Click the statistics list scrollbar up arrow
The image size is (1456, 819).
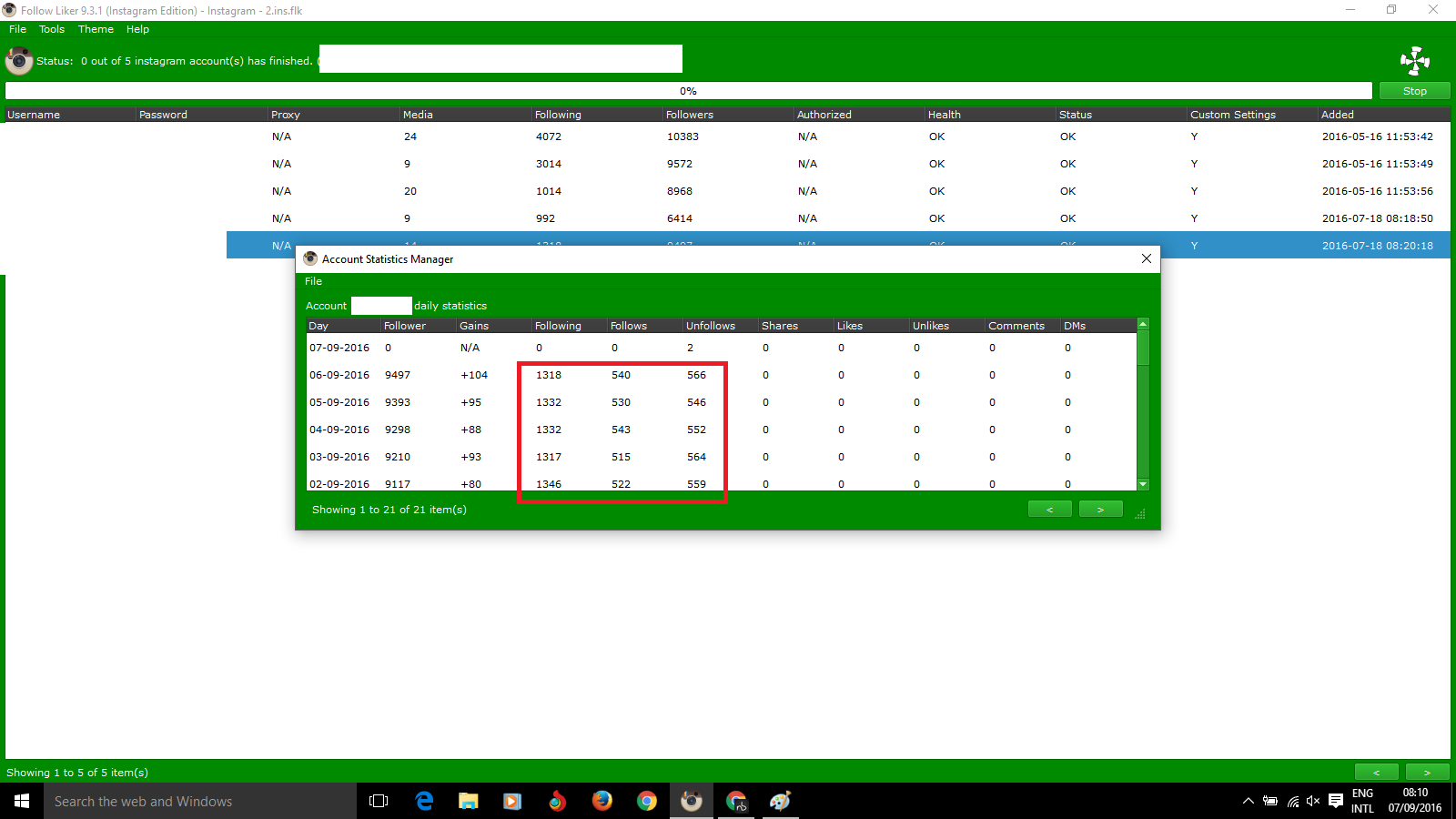tap(1143, 324)
